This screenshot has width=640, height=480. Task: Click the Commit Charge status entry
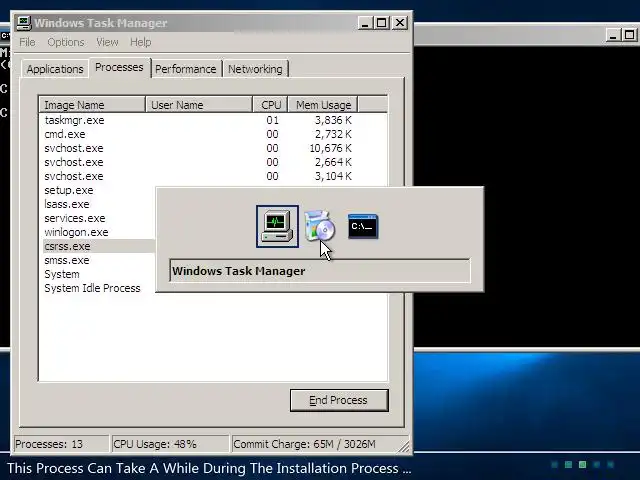point(318,444)
